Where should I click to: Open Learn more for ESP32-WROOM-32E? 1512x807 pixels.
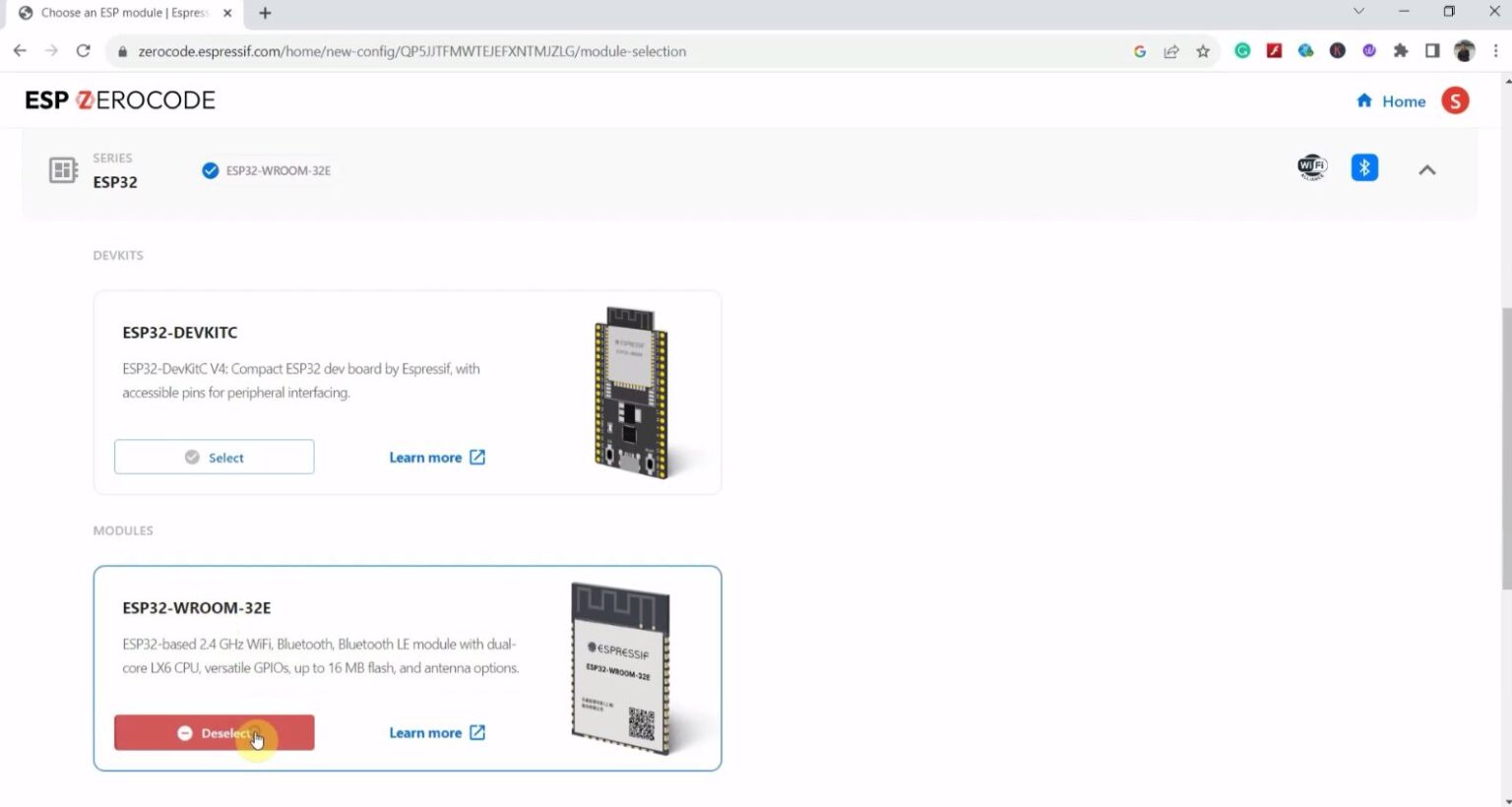(436, 732)
